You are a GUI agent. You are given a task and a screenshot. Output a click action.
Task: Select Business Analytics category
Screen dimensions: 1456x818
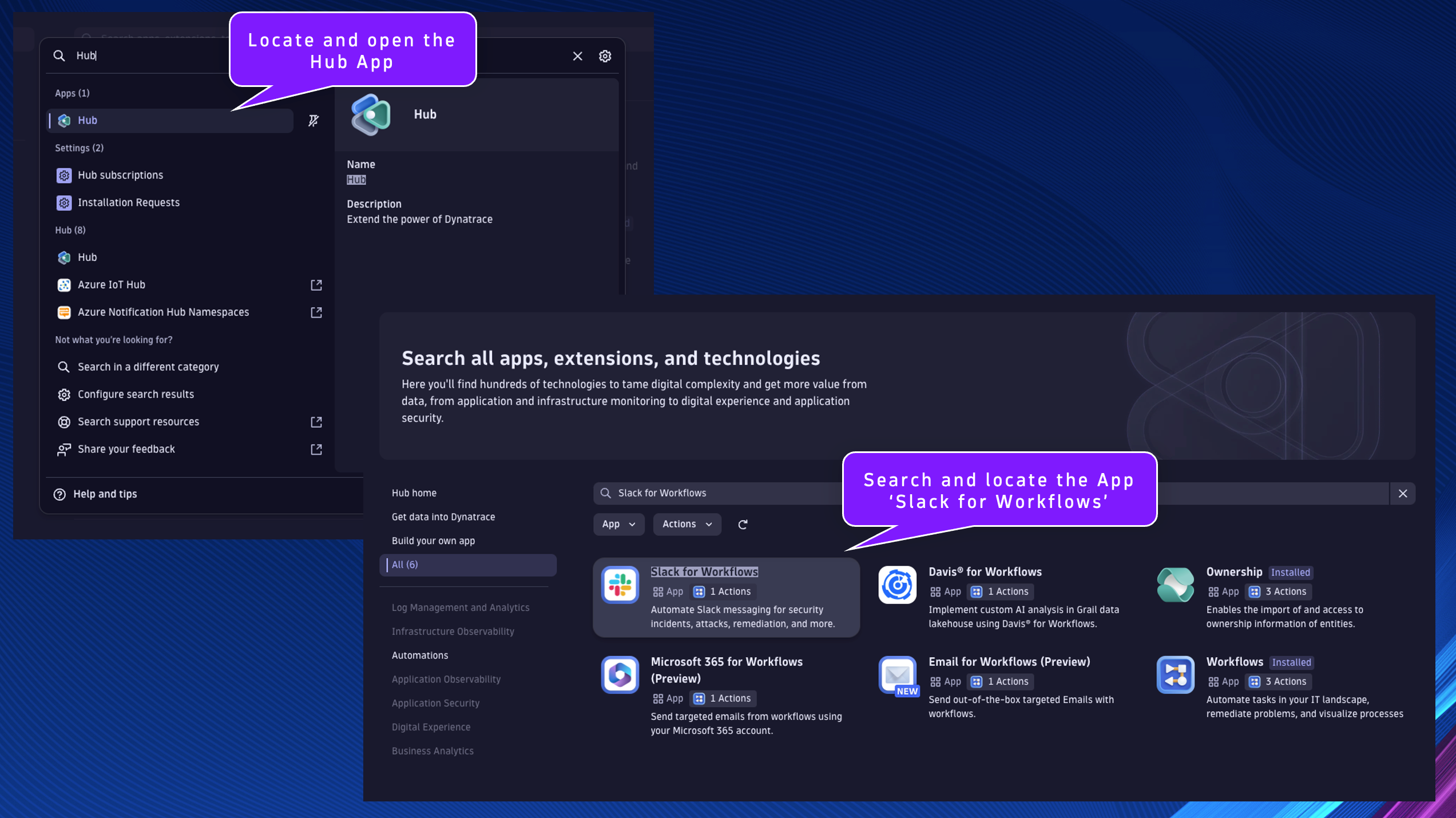433,752
